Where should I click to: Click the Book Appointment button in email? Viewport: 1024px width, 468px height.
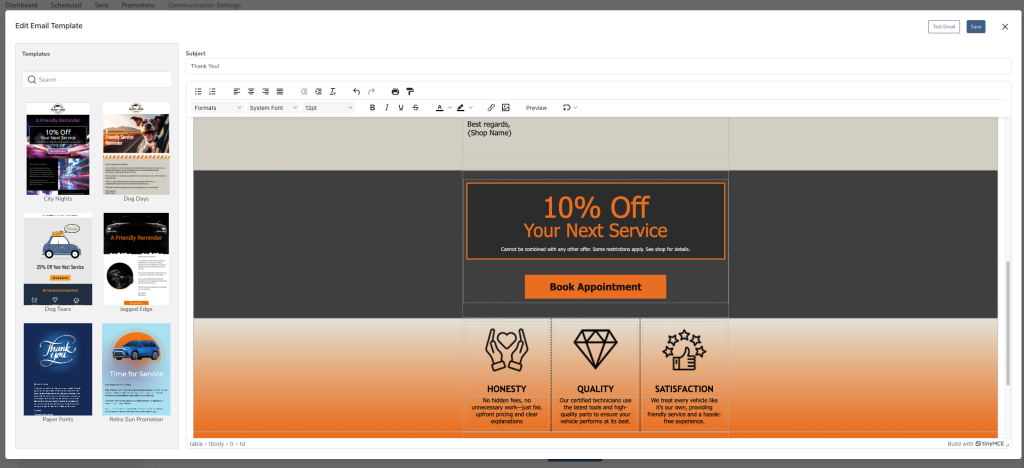[595, 287]
